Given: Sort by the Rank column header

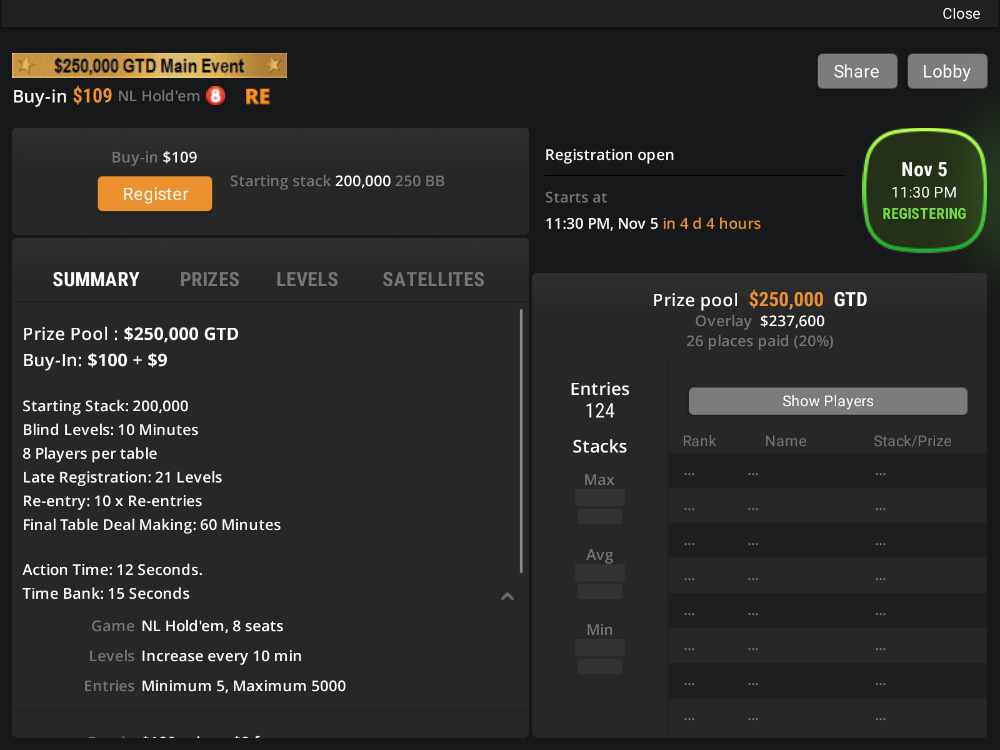Looking at the screenshot, I should 699,441.
